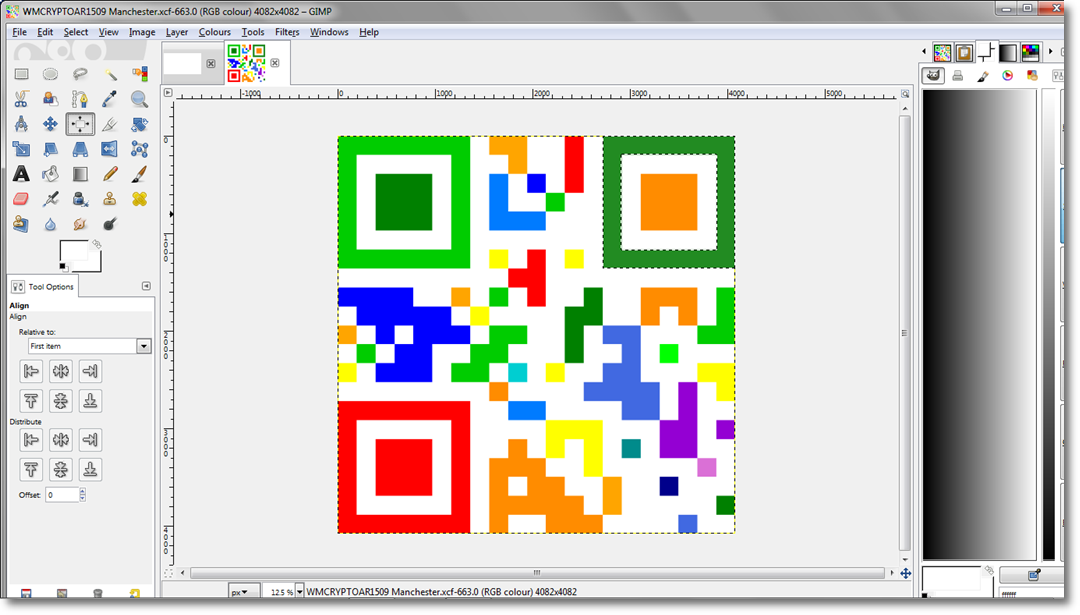Show previous dock tabs with the left arrow
The width and height of the screenshot is (1080, 615).
pyautogui.click(x=924, y=52)
